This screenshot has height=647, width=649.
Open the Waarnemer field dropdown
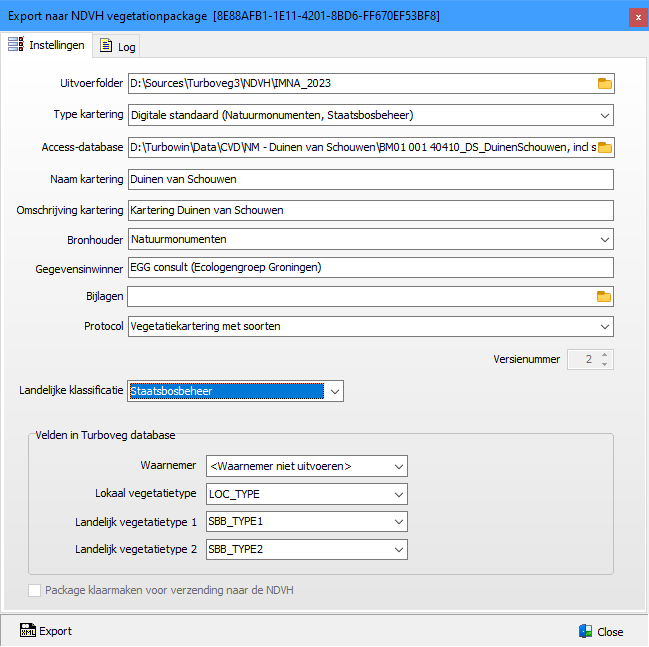coord(399,466)
